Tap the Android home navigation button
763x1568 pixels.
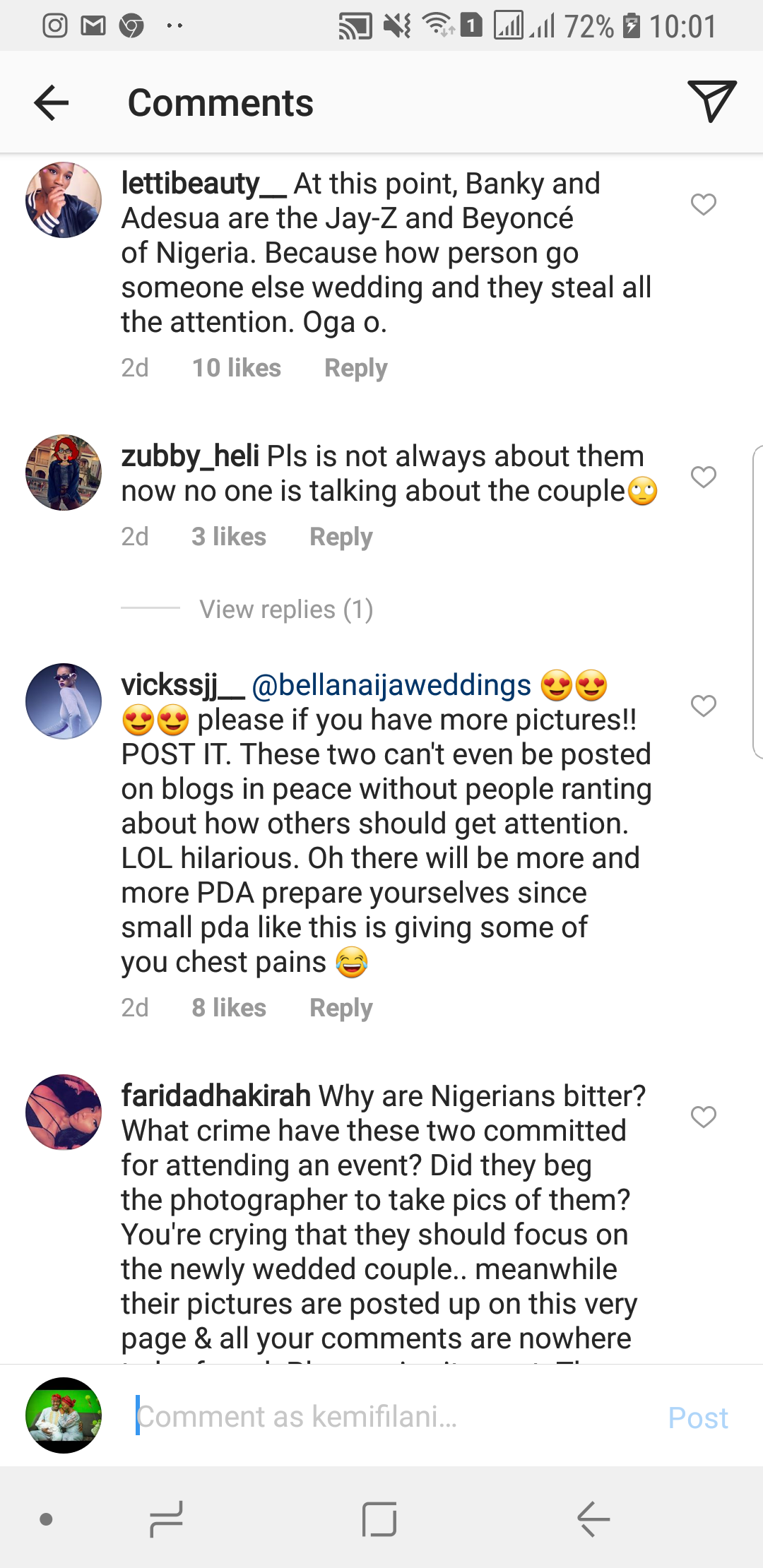(379, 1519)
